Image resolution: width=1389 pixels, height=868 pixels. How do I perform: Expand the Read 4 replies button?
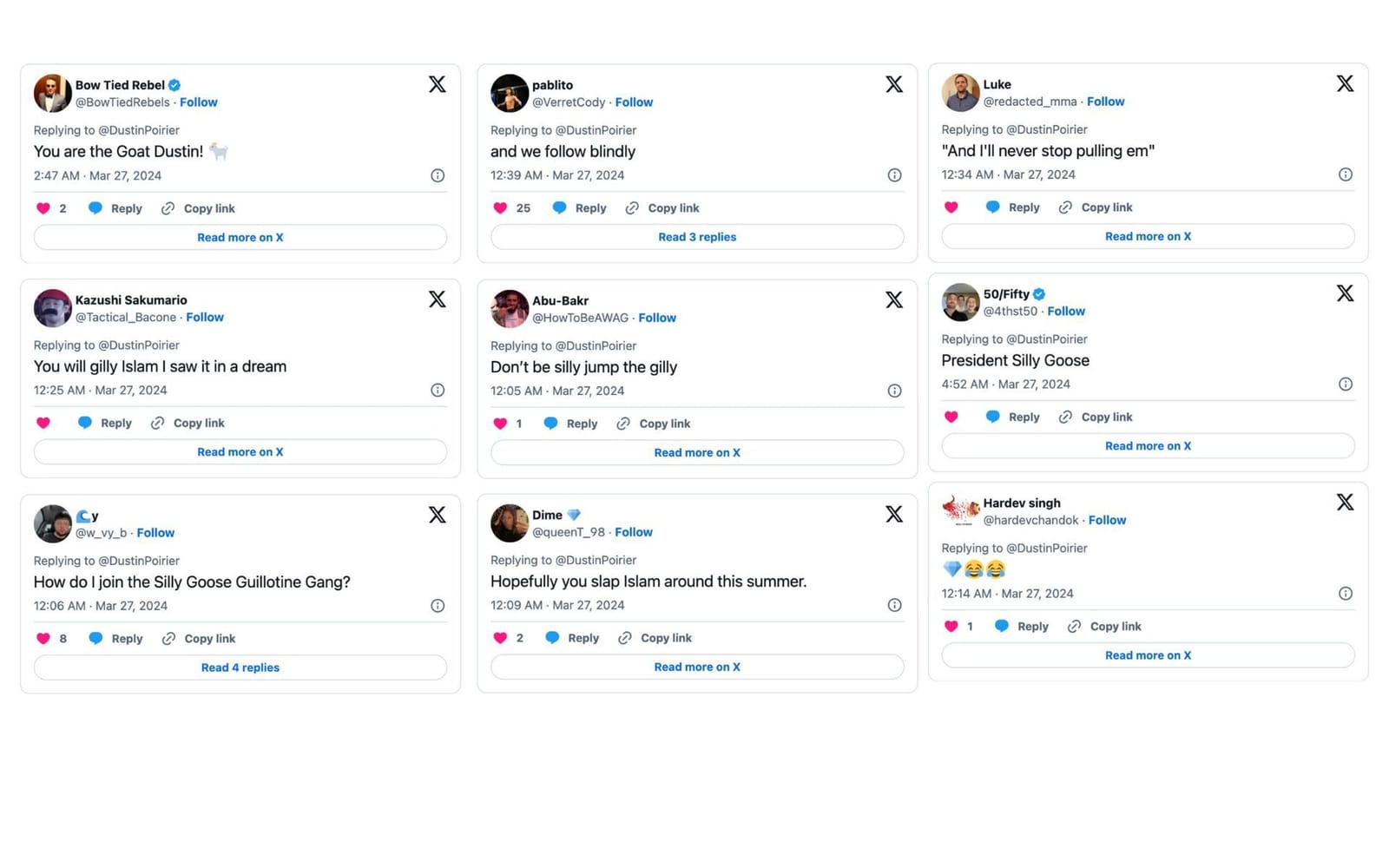240,667
